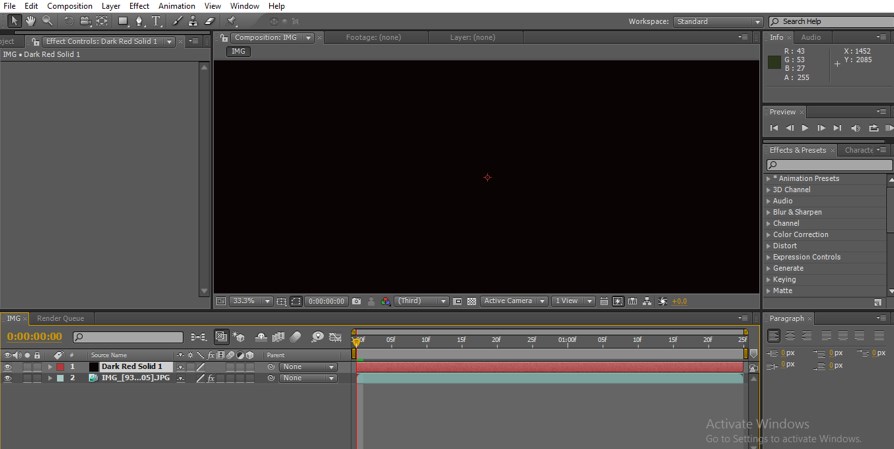Select the Eraser tool
The height and width of the screenshot is (449, 894).
coord(209,21)
